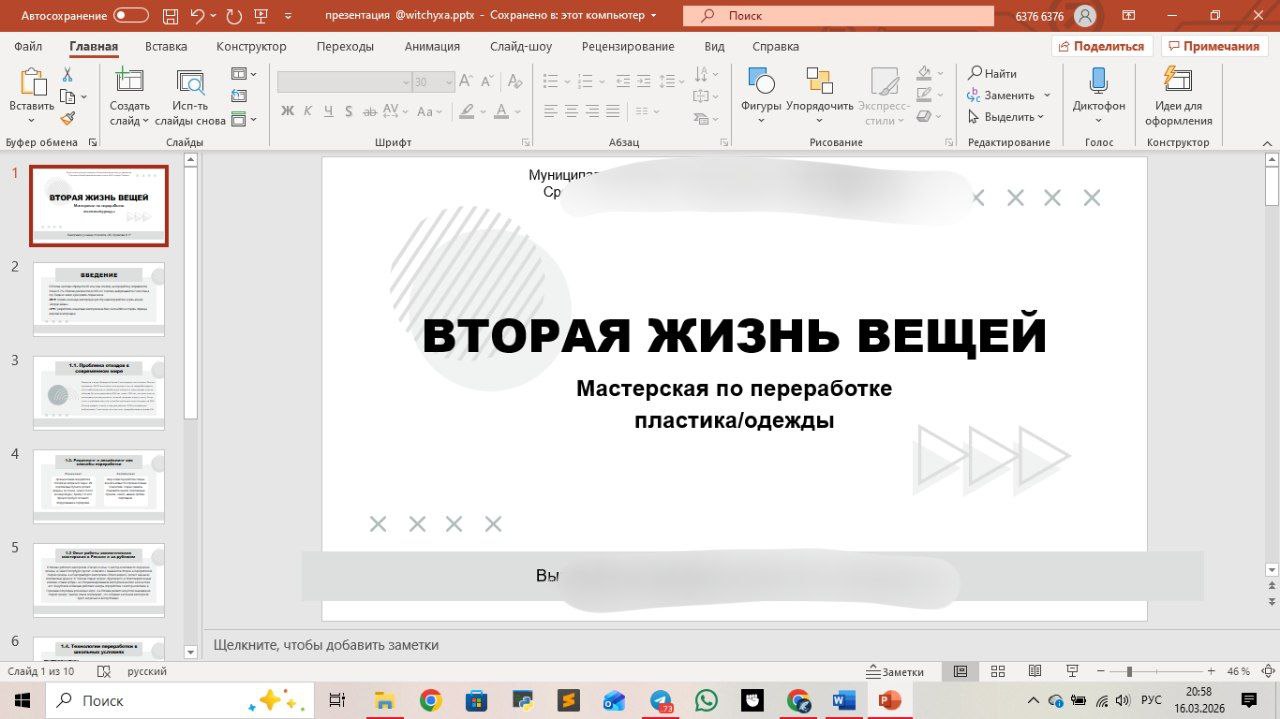The width and height of the screenshot is (1280, 719).
Task: Click the Примечания comments button
Action: click(x=1214, y=46)
